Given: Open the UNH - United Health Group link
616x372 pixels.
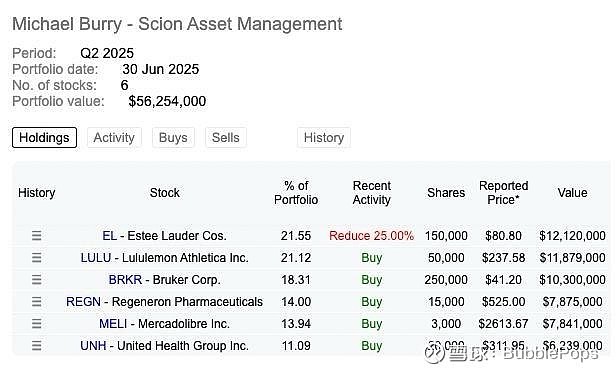Looking at the screenshot, I should coord(165,346).
